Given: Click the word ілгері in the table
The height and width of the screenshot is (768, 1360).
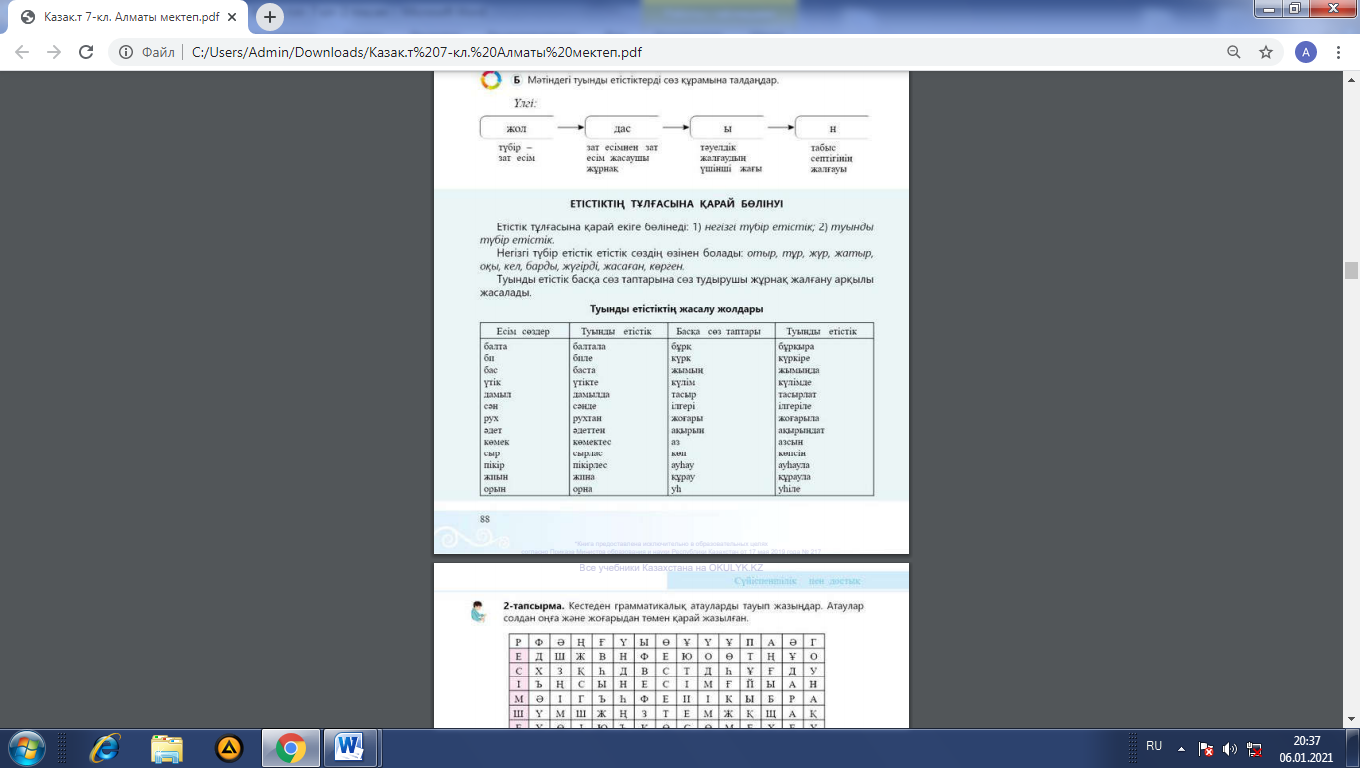Looking at the screenshot, I should pos(685,406).
